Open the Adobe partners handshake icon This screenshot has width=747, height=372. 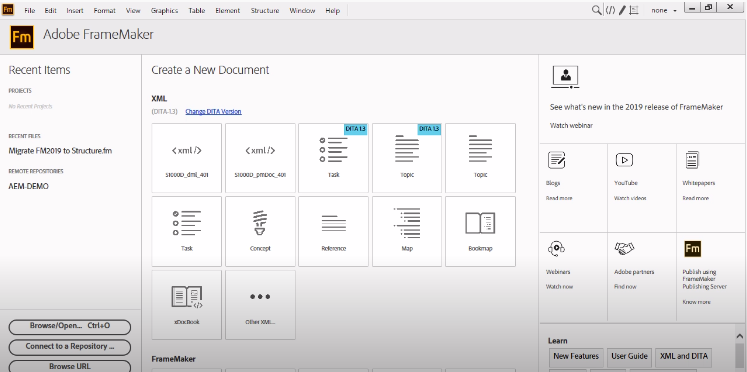tap(624, 248)
